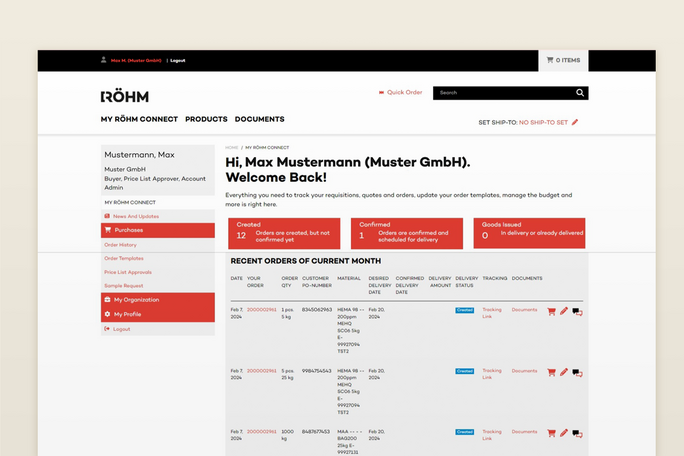Click the pencil icon beside Set Ship-To
This screenshot has height=456, width=684.
tap(575, 122)
